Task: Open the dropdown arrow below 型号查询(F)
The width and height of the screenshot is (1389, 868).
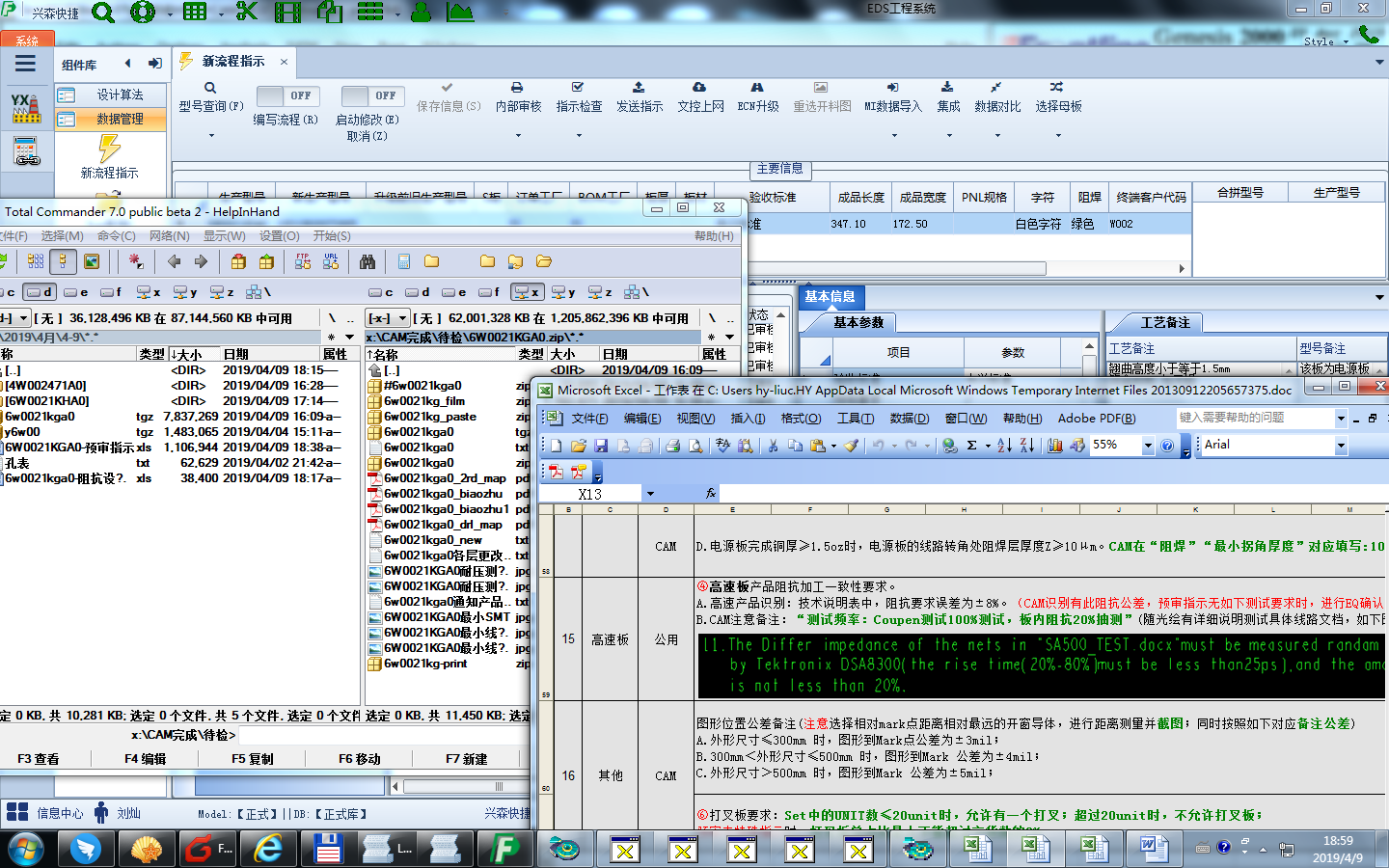Action: point(211,136)
